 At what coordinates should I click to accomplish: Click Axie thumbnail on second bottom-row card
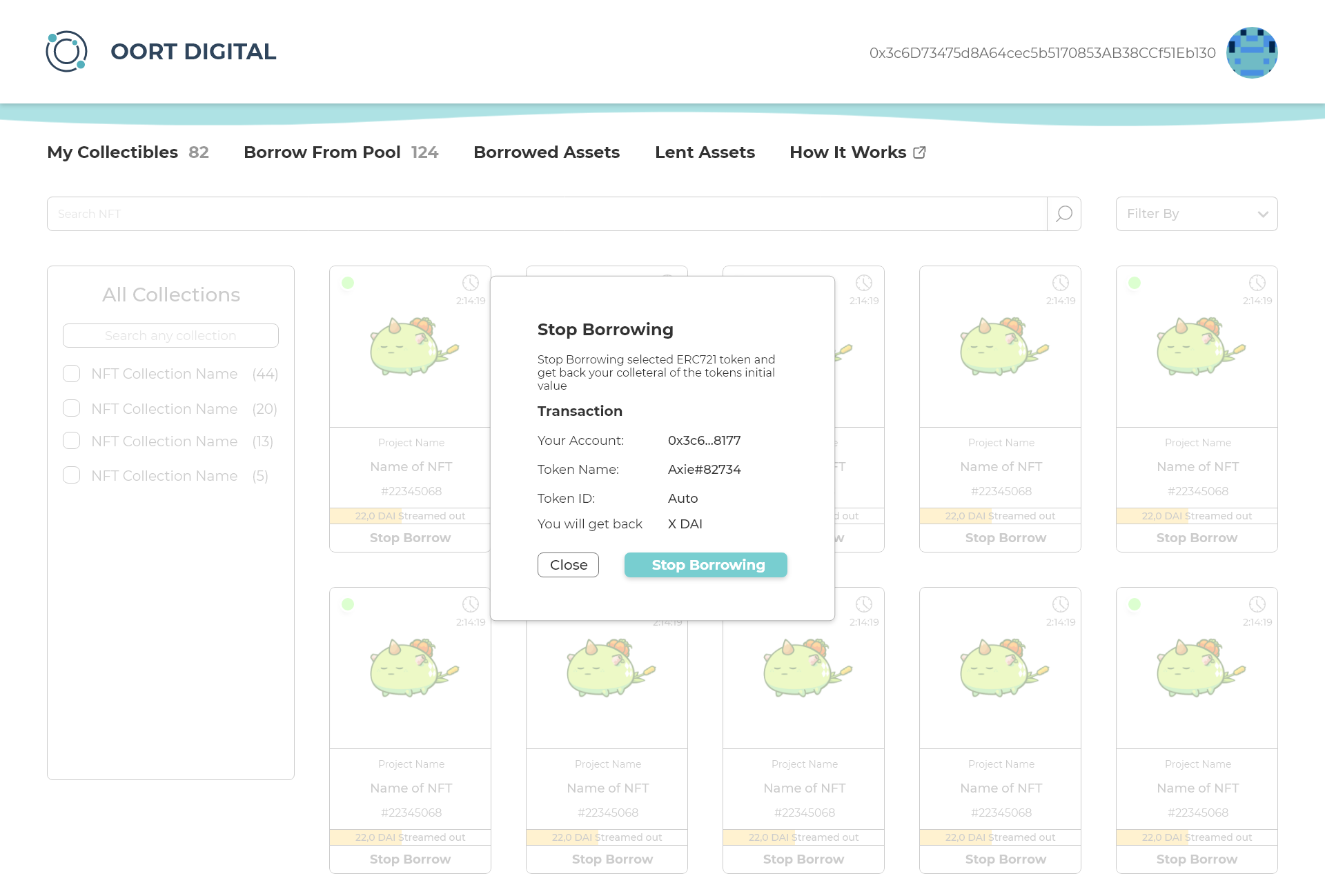(x=611, y=668)
